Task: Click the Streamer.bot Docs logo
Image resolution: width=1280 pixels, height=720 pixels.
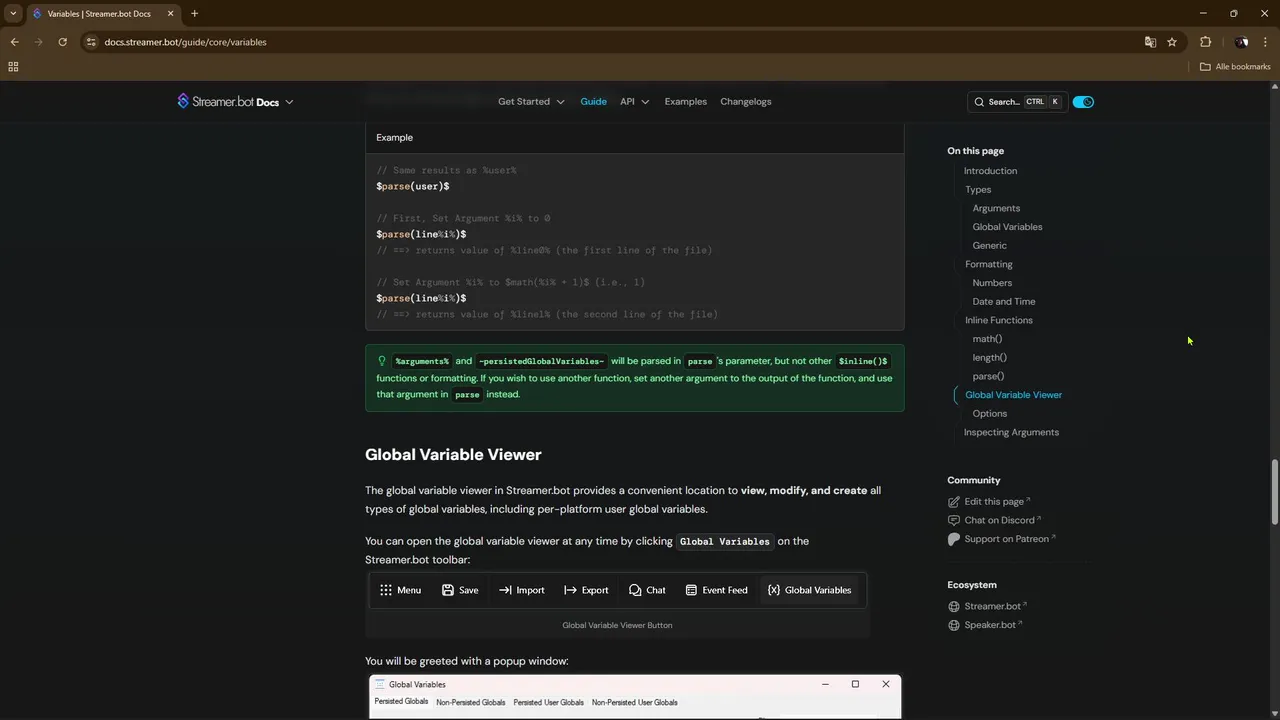Action: pos(228,102)
